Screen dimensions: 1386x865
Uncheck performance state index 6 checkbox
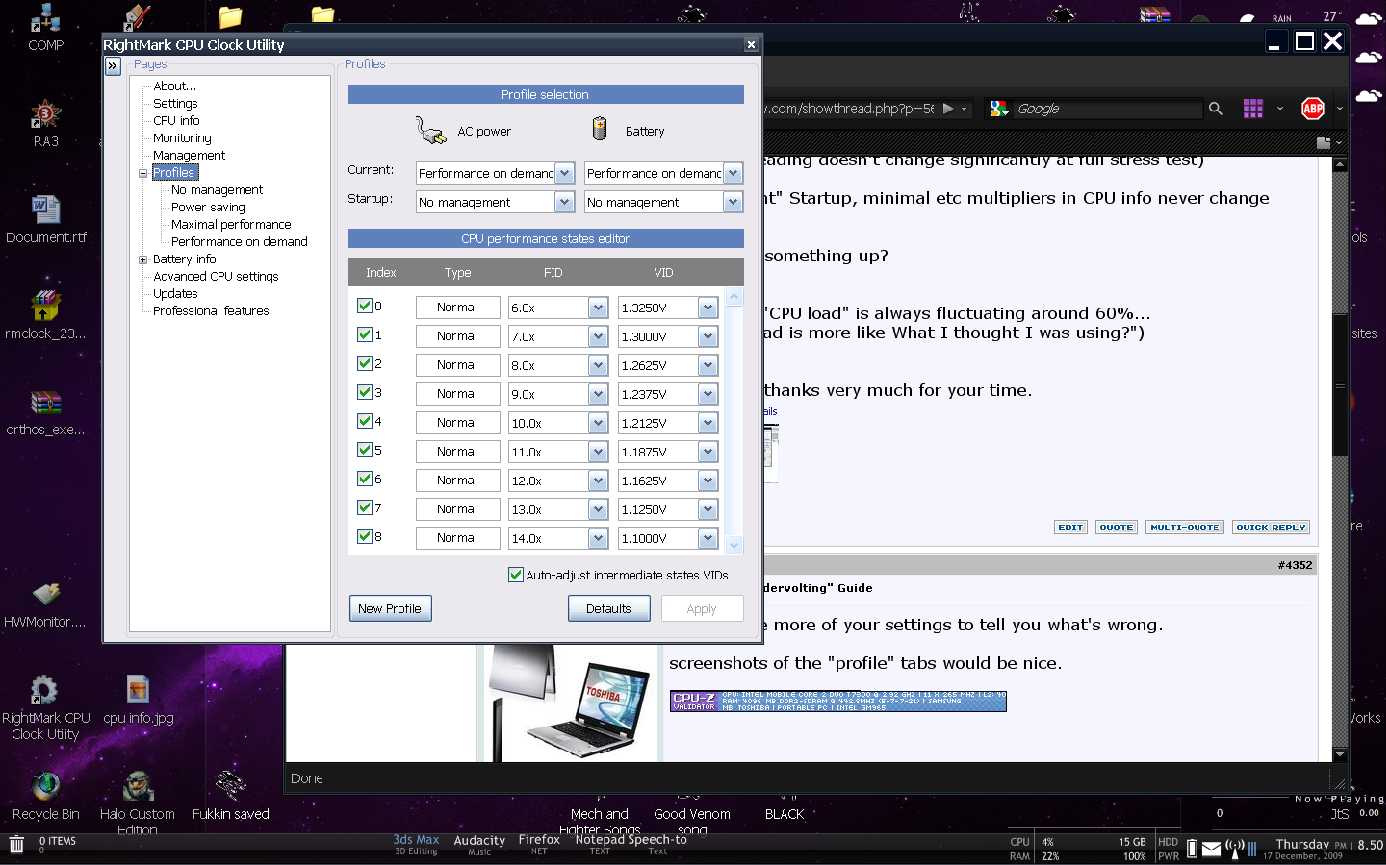coord(365,480)
